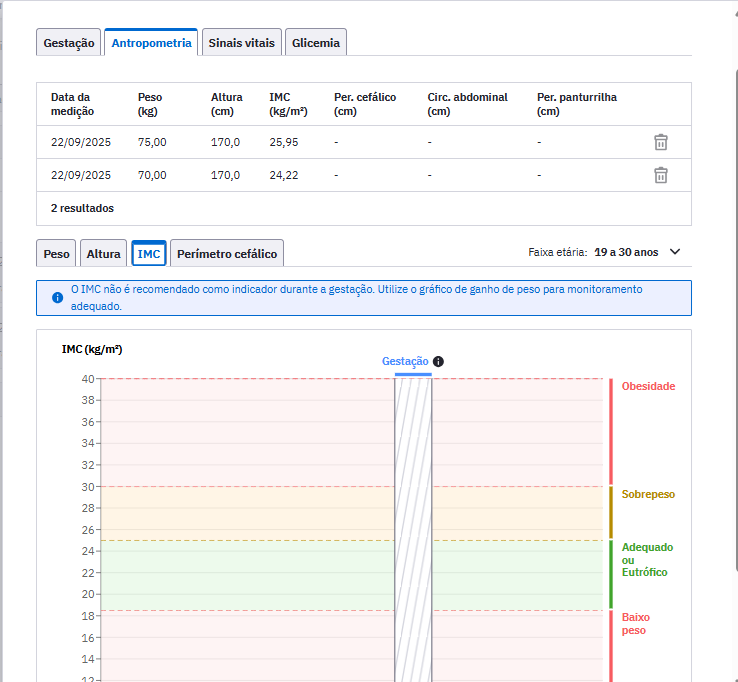Click the yellow Sobrepeso range bar
Screen dimensions: 738x682
[x=611, y=512]
